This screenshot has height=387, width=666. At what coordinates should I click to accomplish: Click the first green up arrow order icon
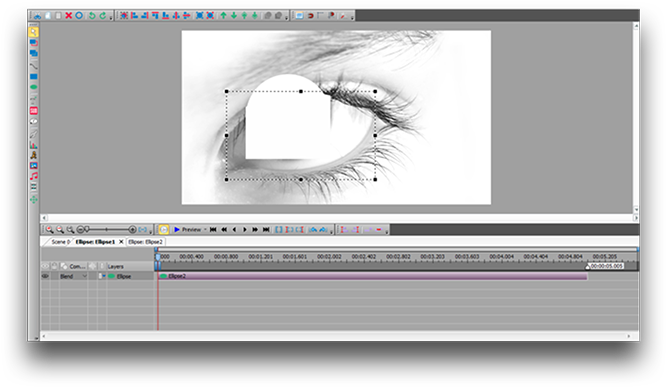tap(223, 16)
